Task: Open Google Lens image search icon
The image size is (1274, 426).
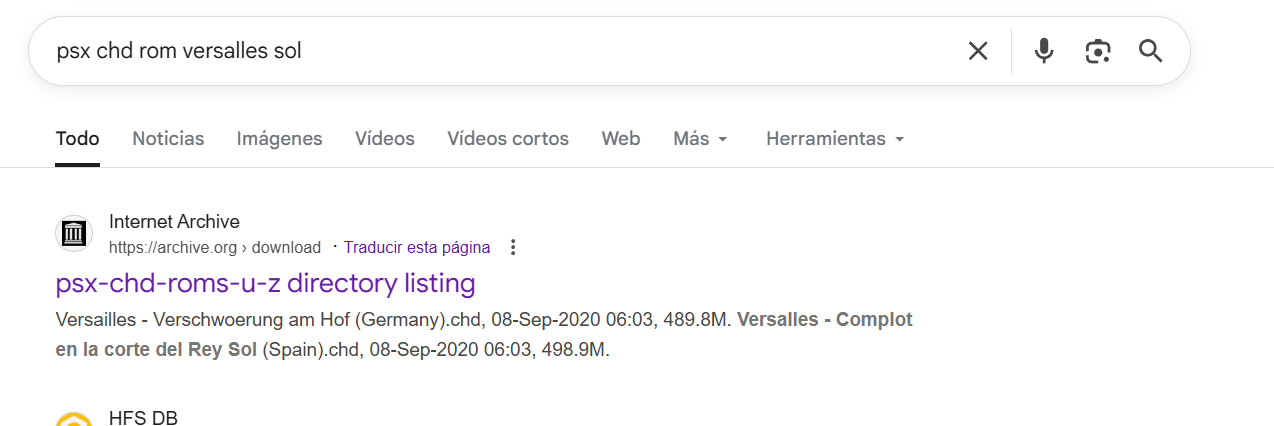Action: coord(1098,51)
